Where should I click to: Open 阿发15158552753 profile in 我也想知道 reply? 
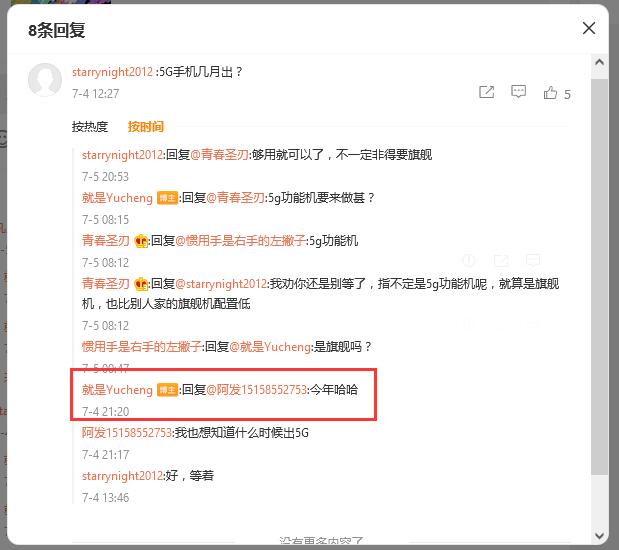click(x=127, y=433)
